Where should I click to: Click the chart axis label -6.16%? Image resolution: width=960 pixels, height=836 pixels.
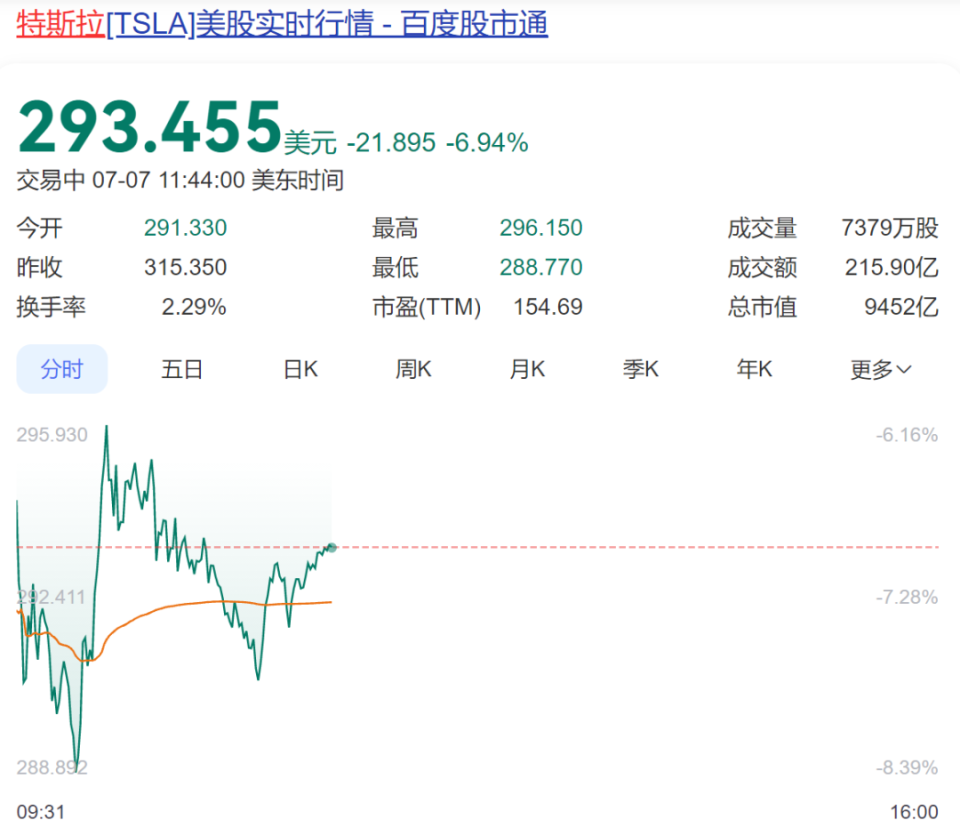click(x=907, y=435)
